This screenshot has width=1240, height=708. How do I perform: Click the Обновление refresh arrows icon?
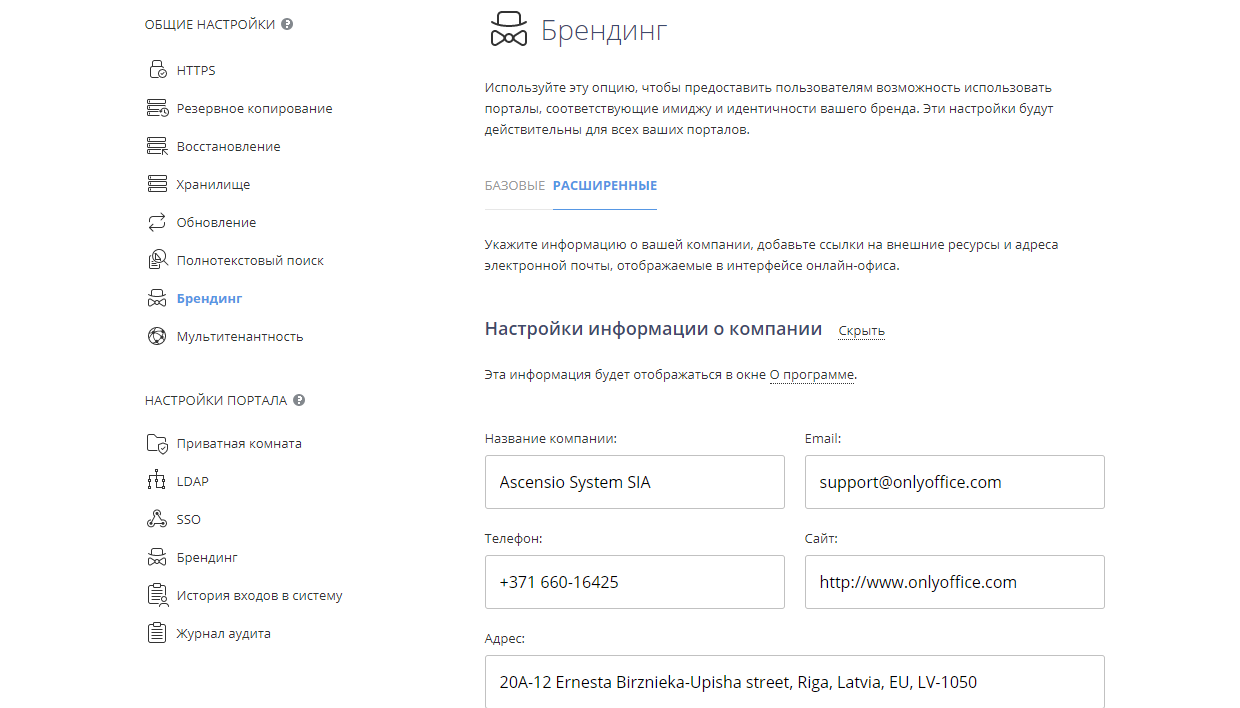point(157,222)
